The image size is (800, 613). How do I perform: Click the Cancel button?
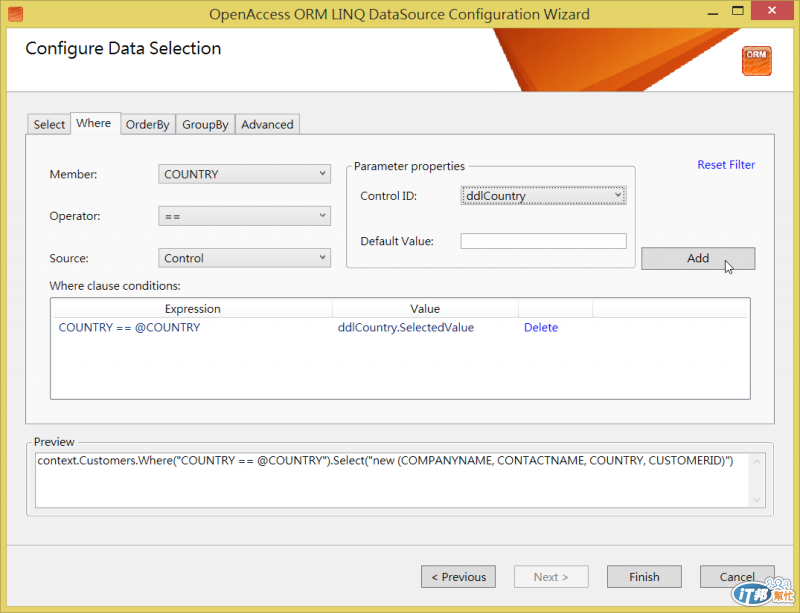coord(737,577)
